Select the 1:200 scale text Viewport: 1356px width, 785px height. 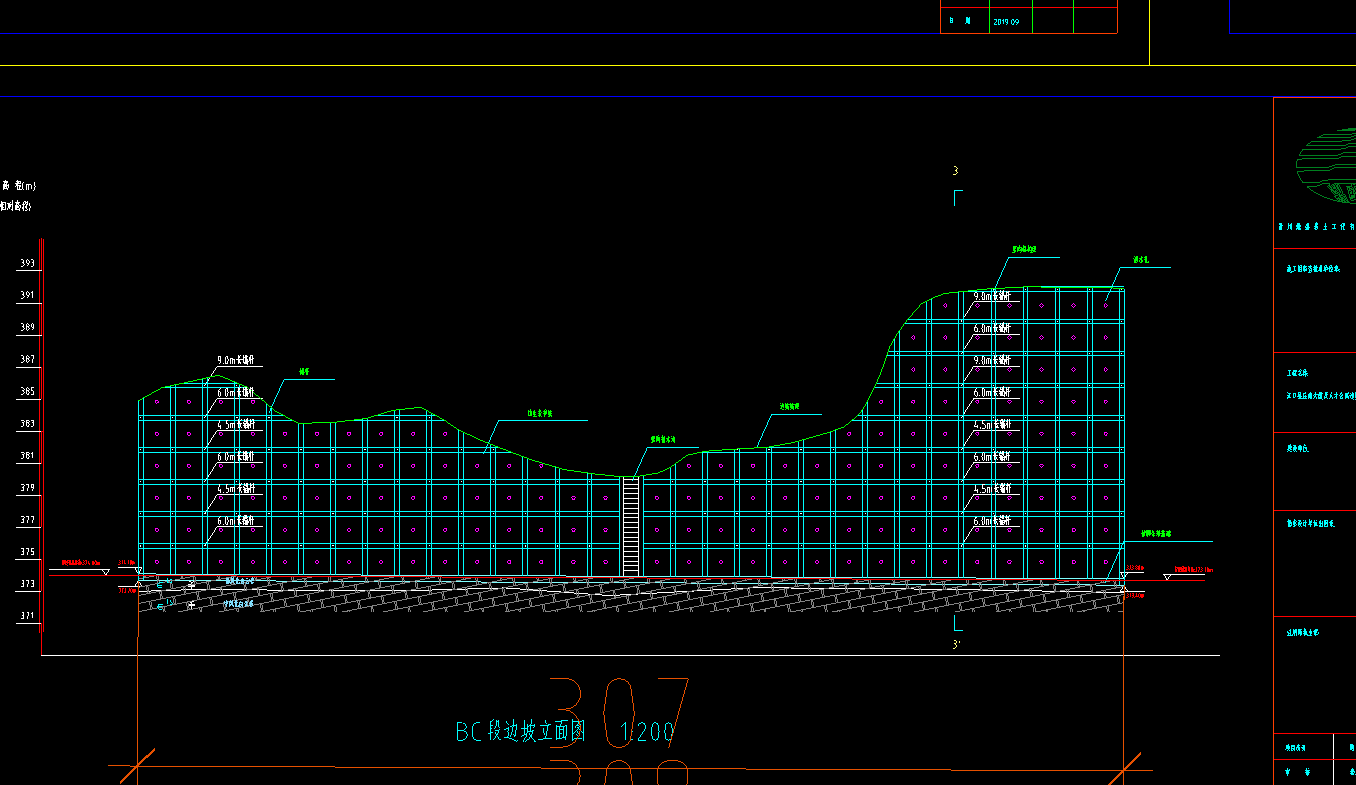(x=648, y=733)
